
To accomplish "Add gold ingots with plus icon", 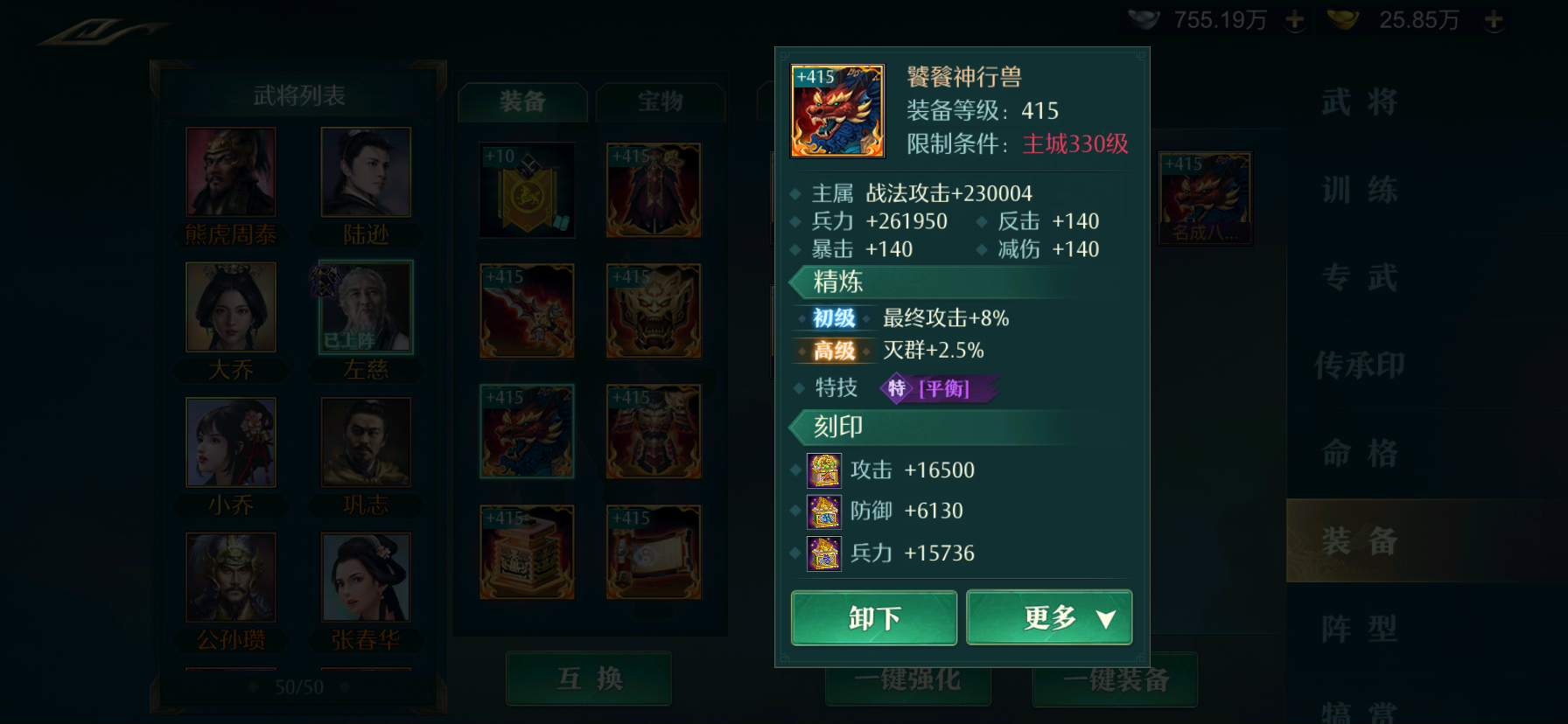I will 1494,20.
